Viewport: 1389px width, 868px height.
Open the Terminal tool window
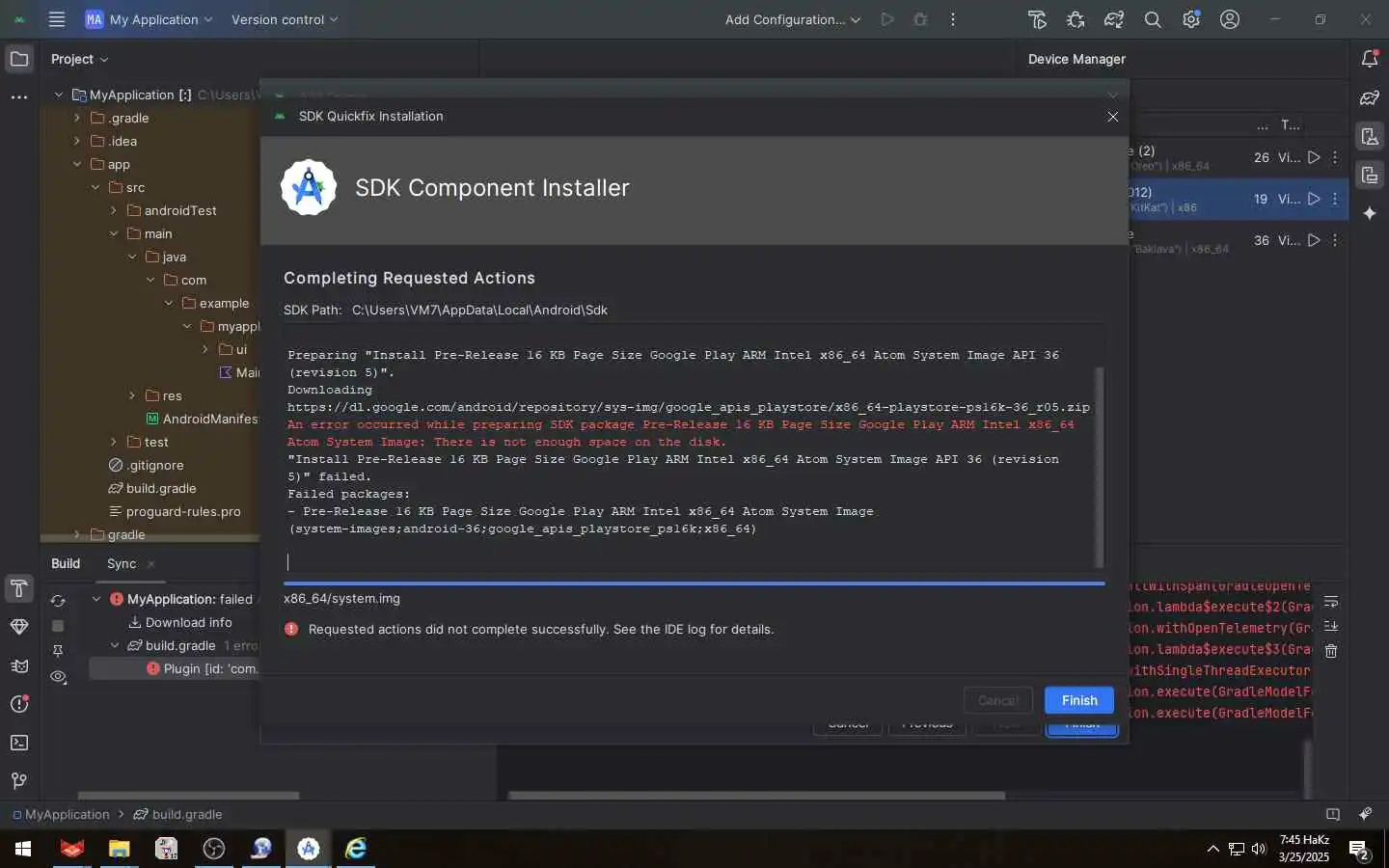pos(18,743)
